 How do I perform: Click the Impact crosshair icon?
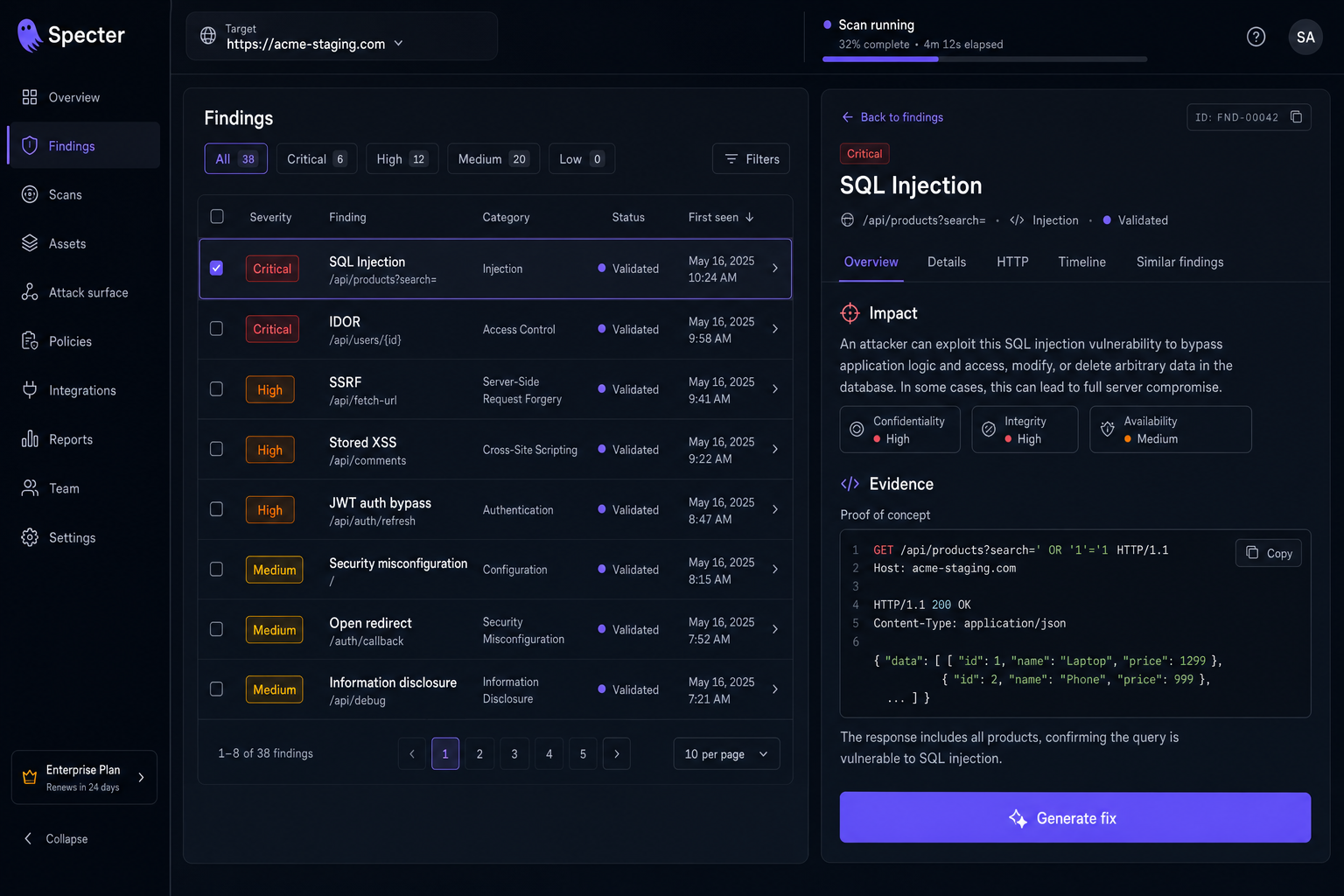pos(850,313)
